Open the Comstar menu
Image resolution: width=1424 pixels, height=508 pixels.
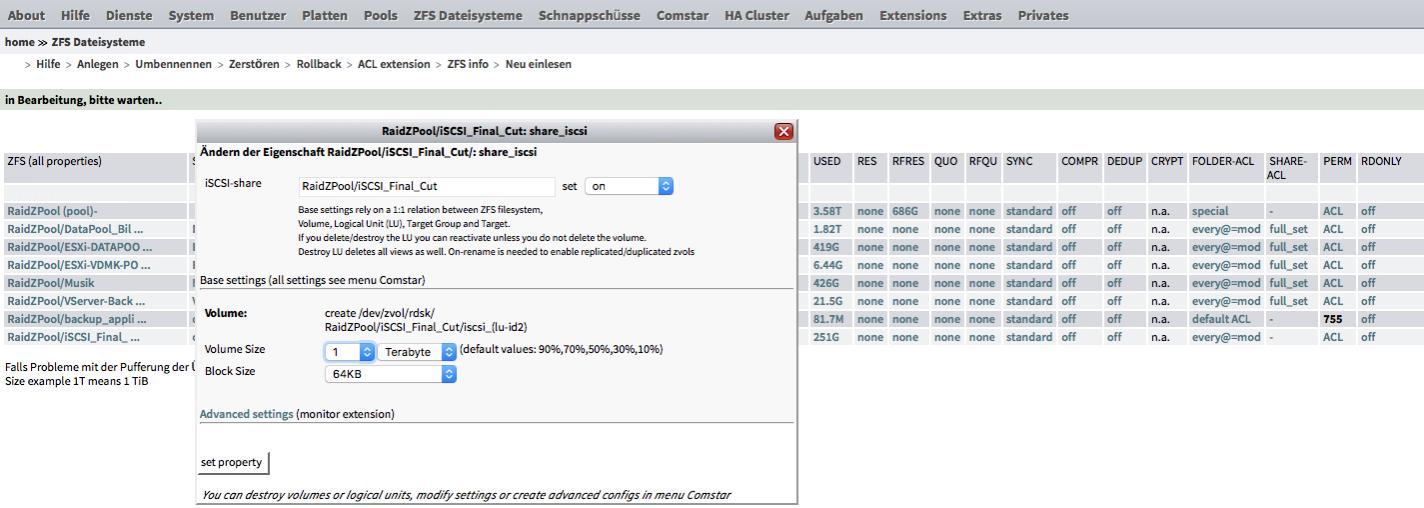pos(683,15)
